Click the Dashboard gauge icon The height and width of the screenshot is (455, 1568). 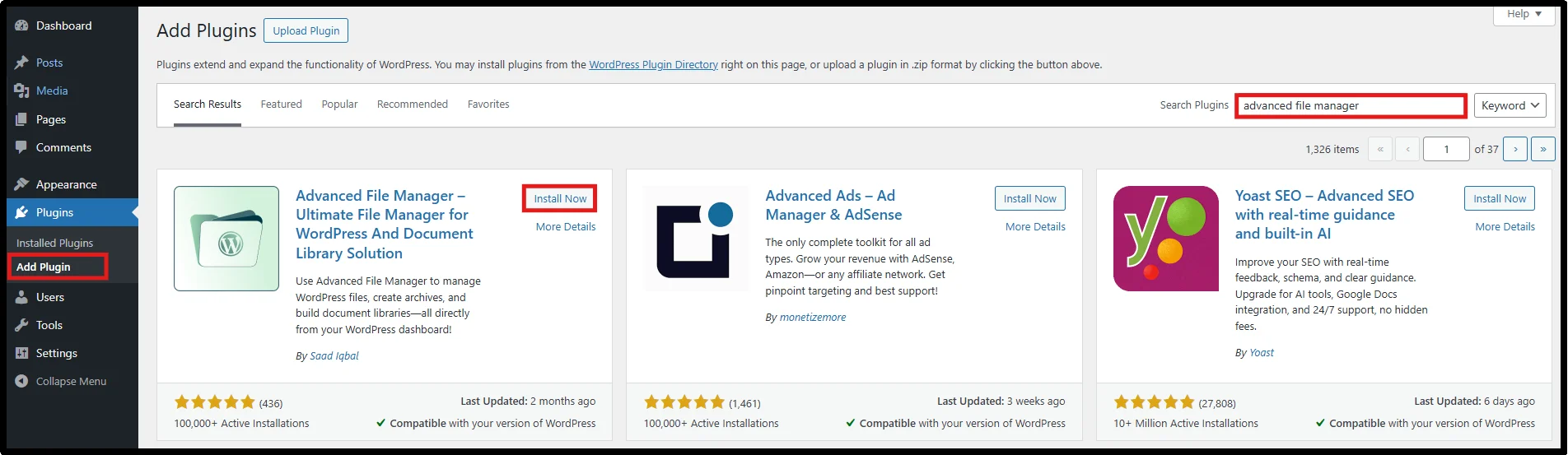point(22,26)
